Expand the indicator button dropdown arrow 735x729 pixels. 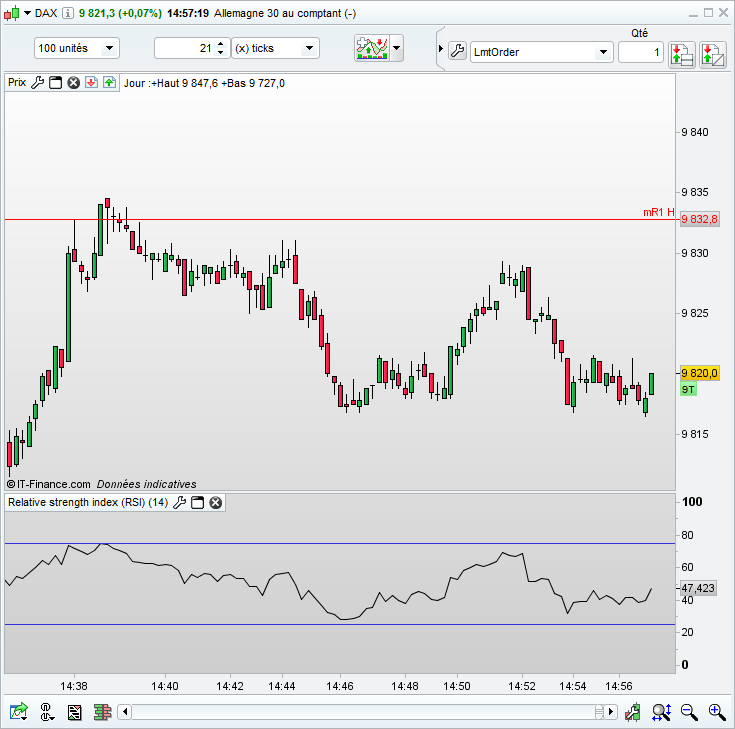(397, 48)
